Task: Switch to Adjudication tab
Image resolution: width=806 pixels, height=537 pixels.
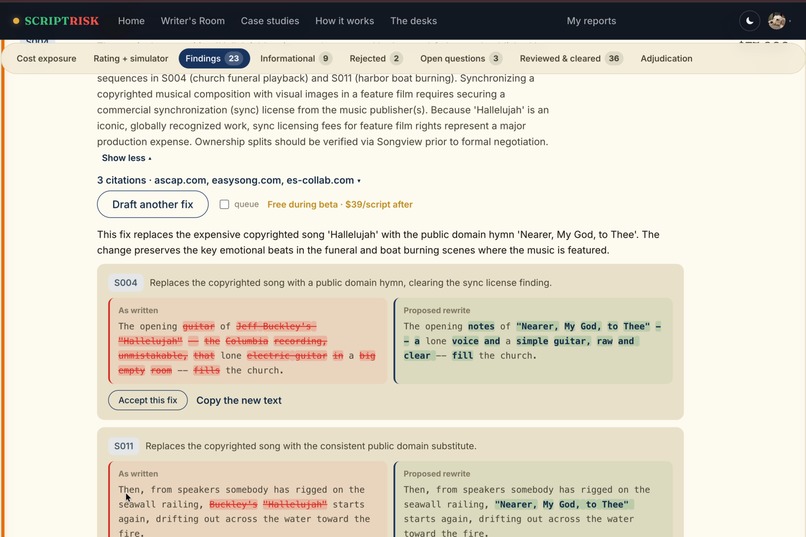Action: pos(666,59)
